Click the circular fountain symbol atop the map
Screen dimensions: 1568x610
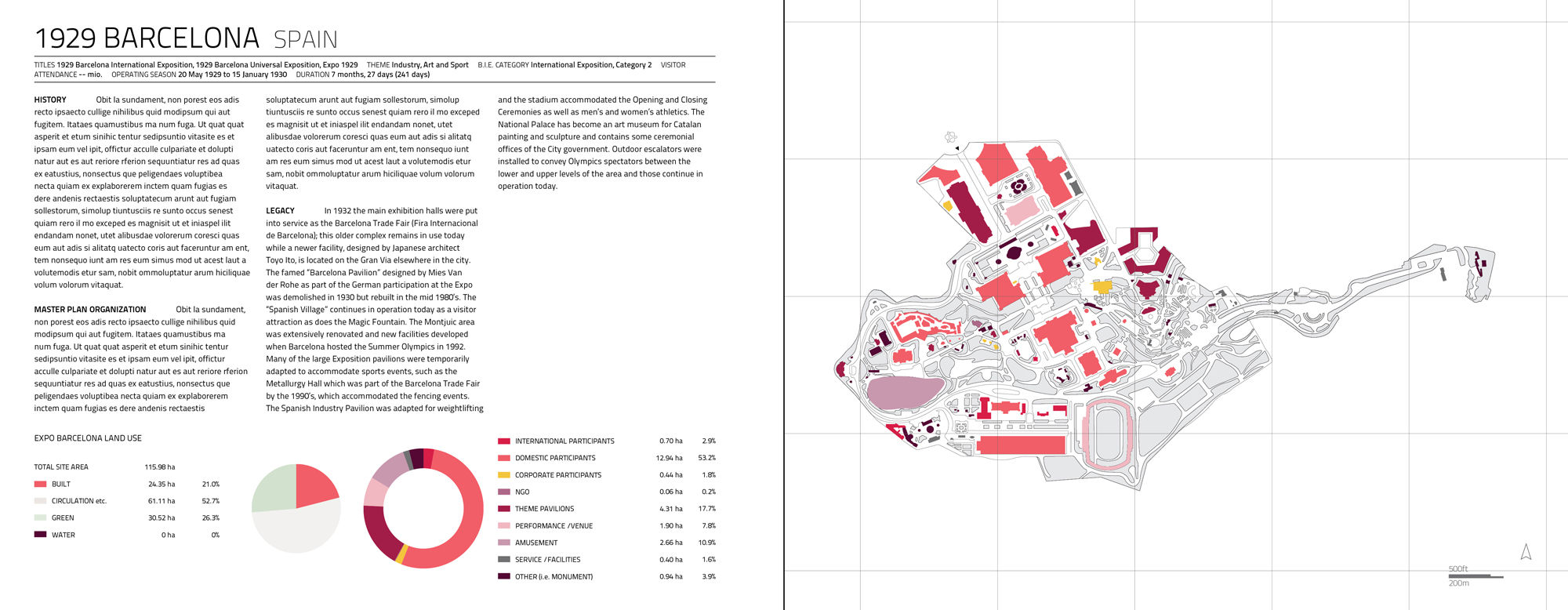(x=950, y=137)
